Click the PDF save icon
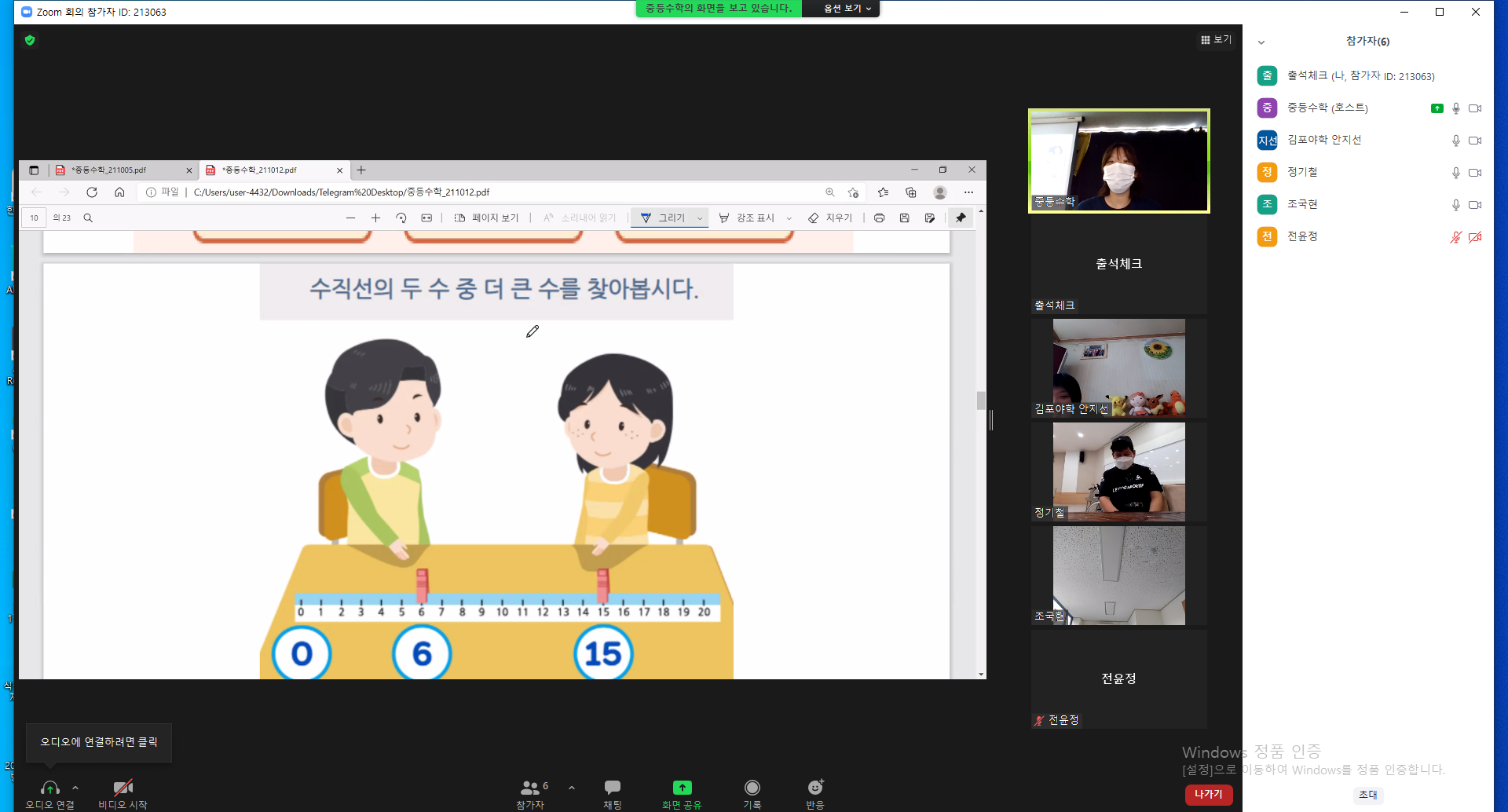The height and width of the screenshot is (812, 1508). 905,218
